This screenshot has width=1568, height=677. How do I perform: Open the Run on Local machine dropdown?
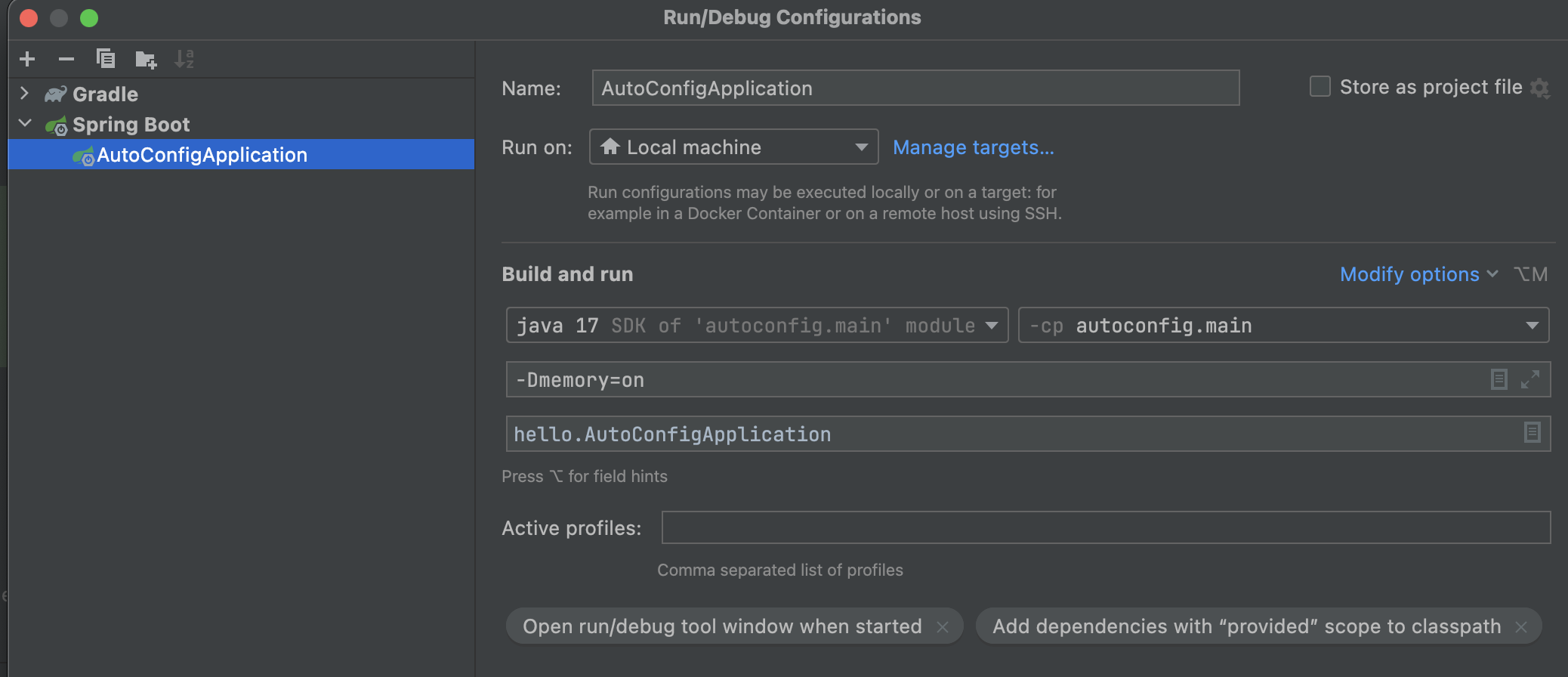[733, 147]
